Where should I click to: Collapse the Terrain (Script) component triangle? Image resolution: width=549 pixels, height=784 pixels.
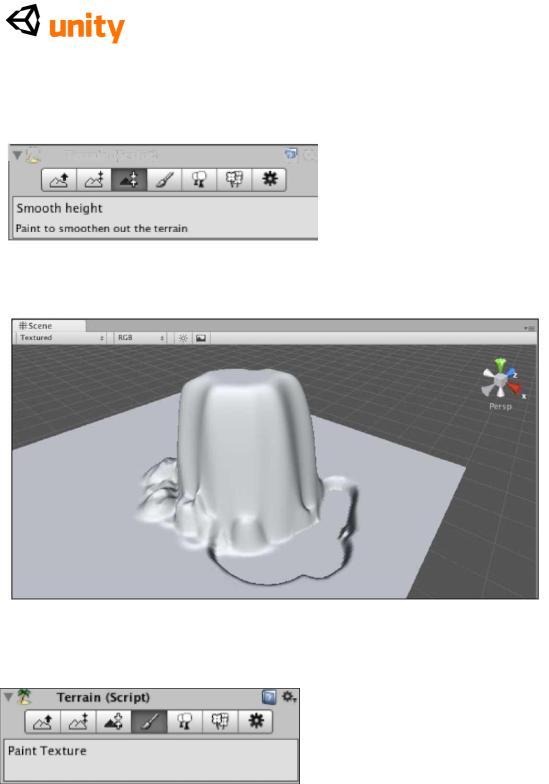8,696
